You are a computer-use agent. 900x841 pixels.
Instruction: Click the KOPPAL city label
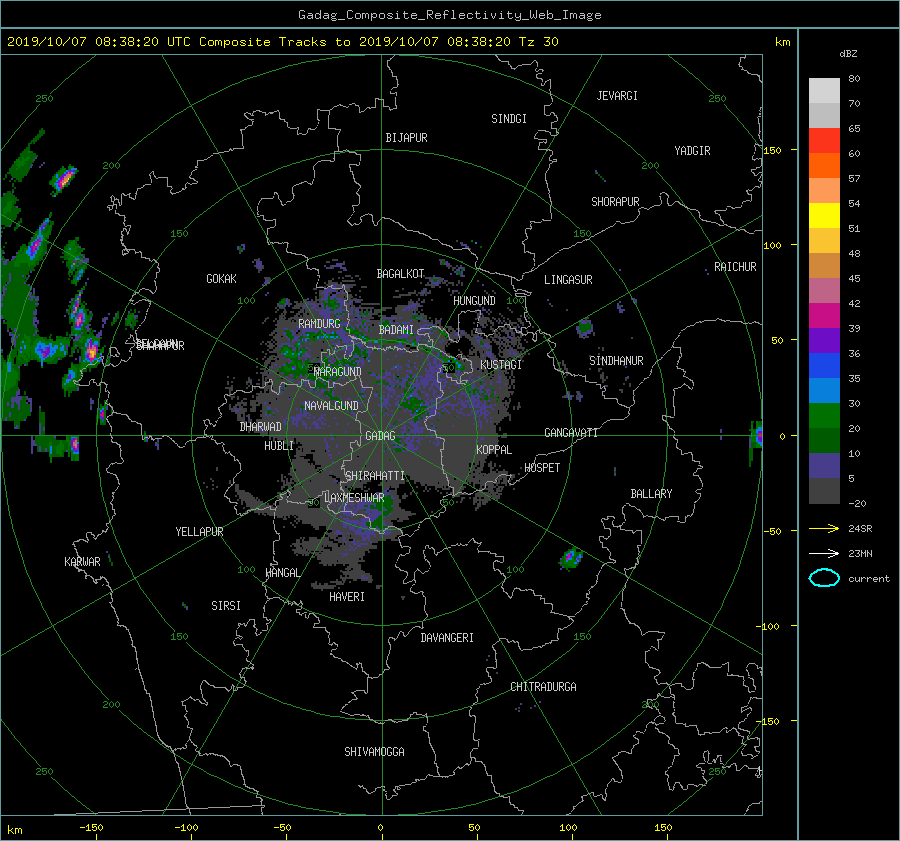(494, 450)
